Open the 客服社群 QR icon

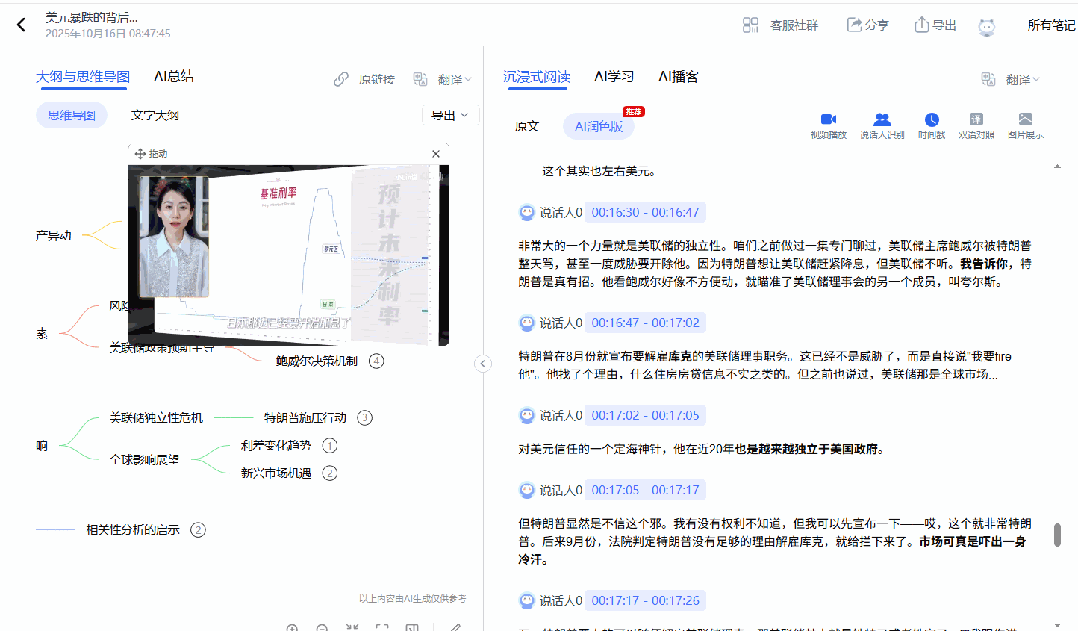click(751, 25)
